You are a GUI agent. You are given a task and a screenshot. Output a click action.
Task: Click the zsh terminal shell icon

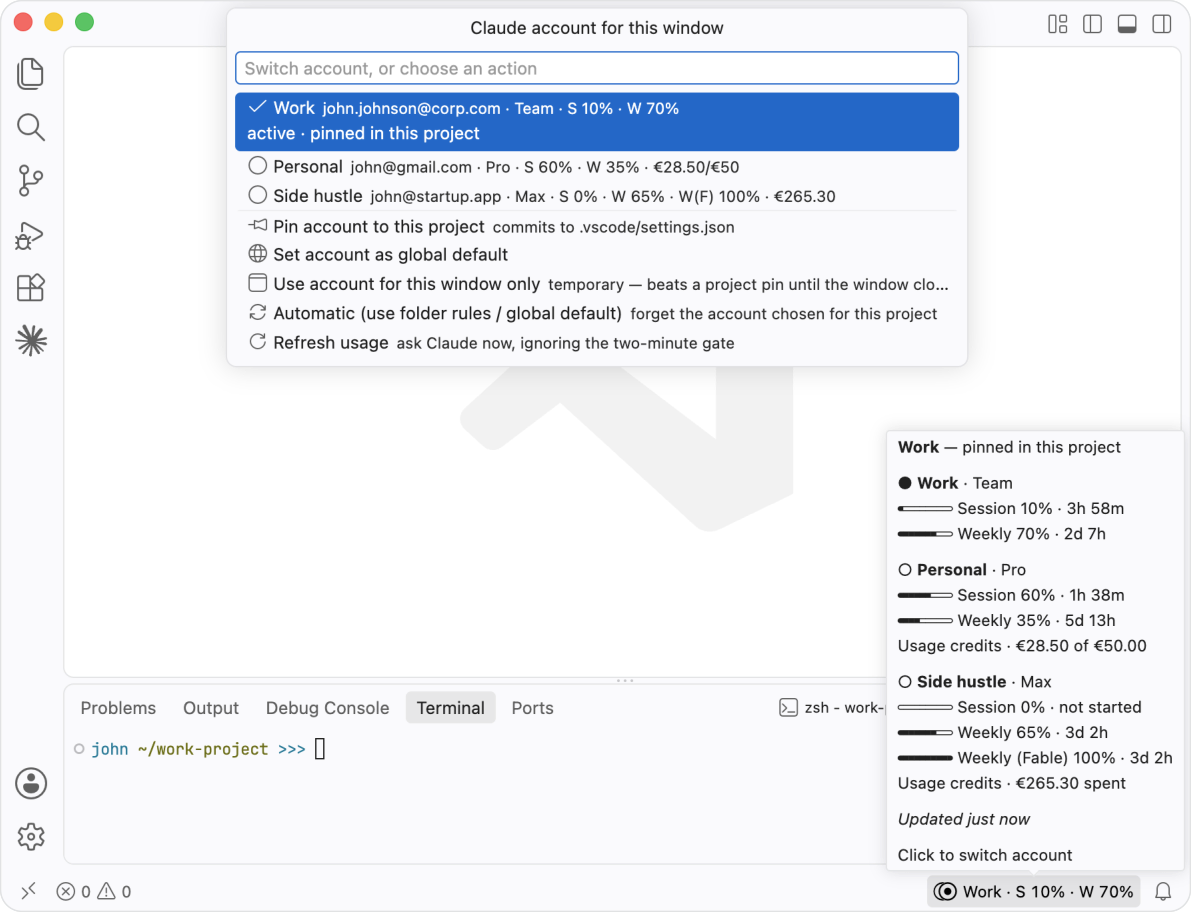(788, 708)
